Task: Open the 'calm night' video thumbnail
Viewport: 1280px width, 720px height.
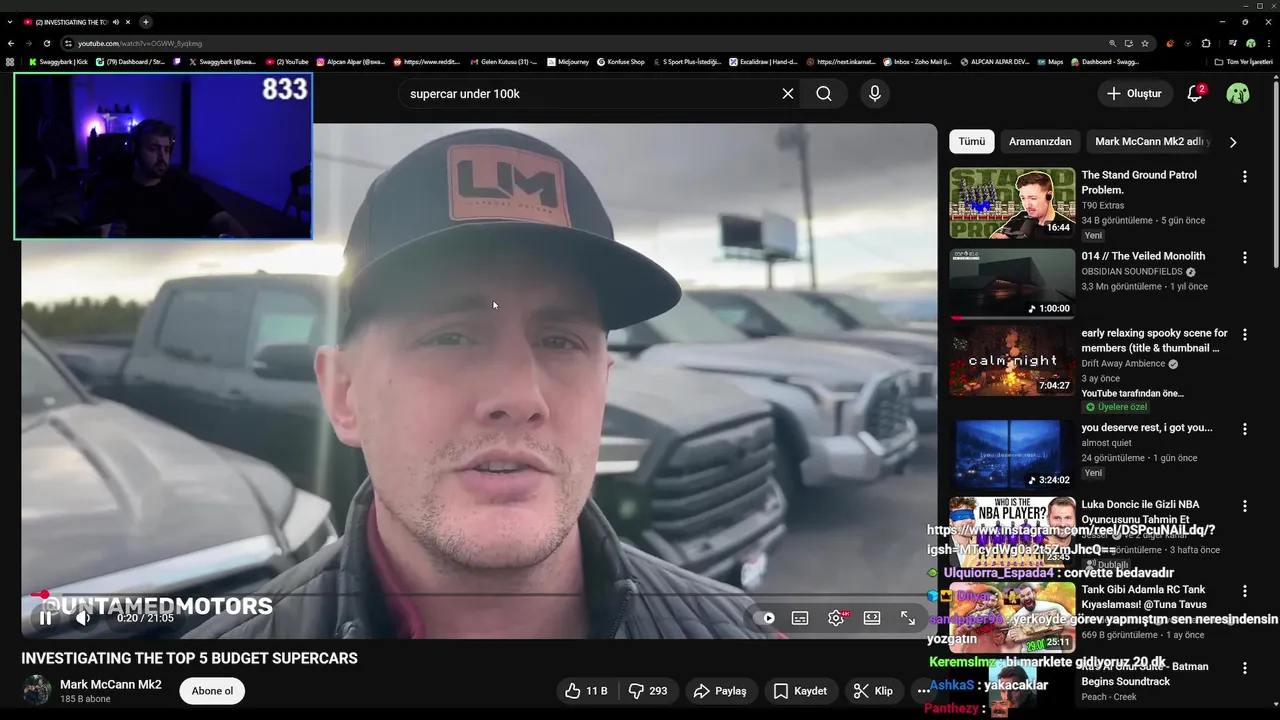Action: coord(1012,361)
